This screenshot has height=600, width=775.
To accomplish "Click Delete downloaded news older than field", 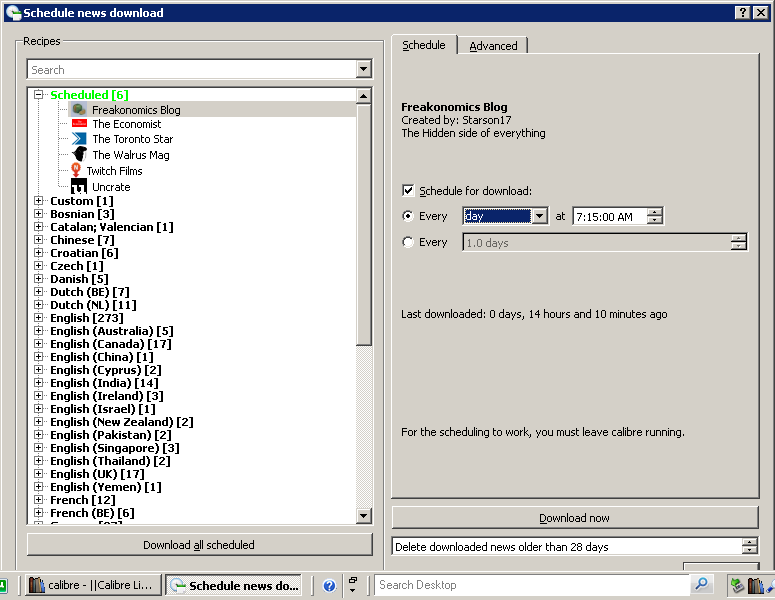I will (x=568, y=547).
